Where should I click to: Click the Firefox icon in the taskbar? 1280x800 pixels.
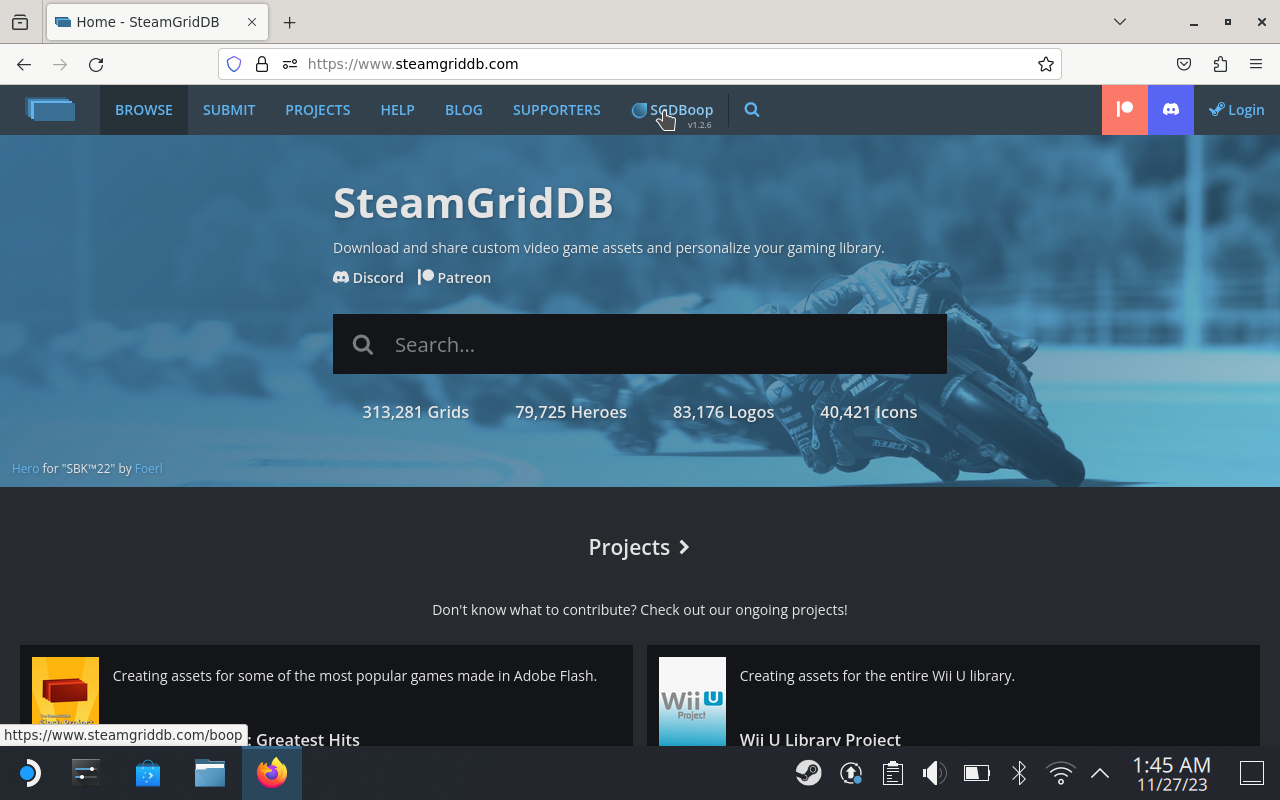272,773
